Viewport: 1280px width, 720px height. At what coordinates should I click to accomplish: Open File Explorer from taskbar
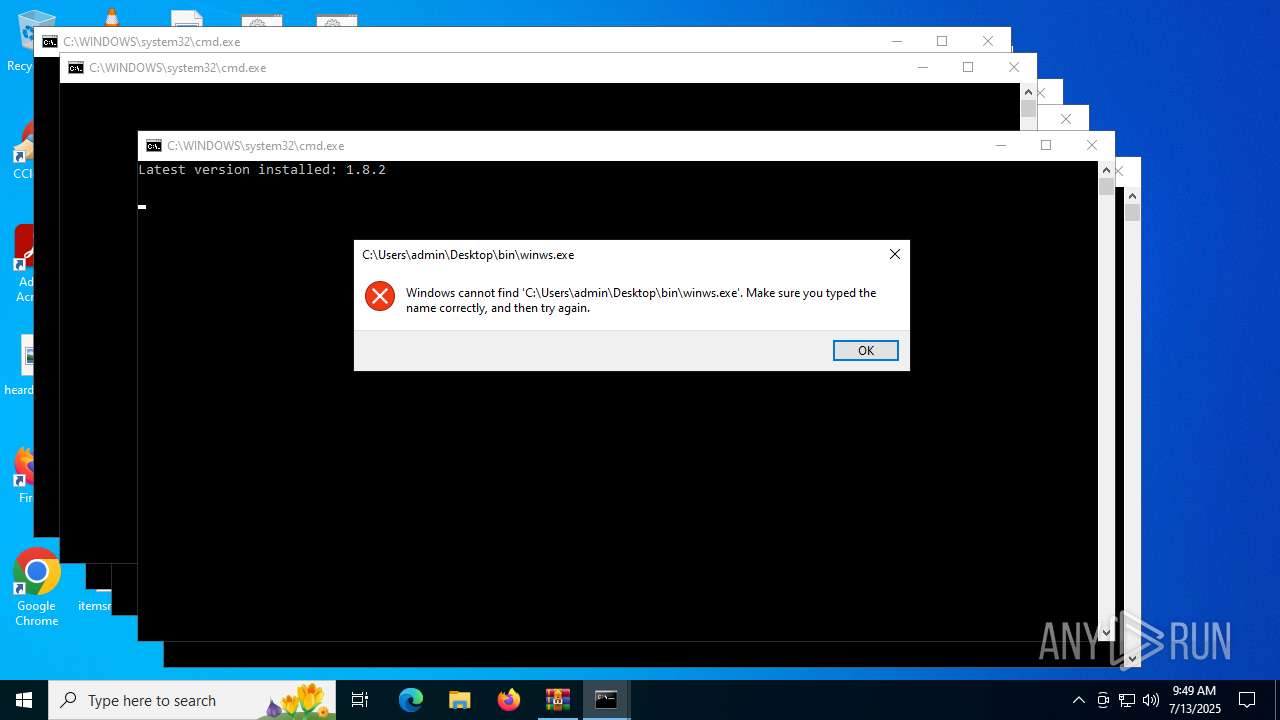460,700
